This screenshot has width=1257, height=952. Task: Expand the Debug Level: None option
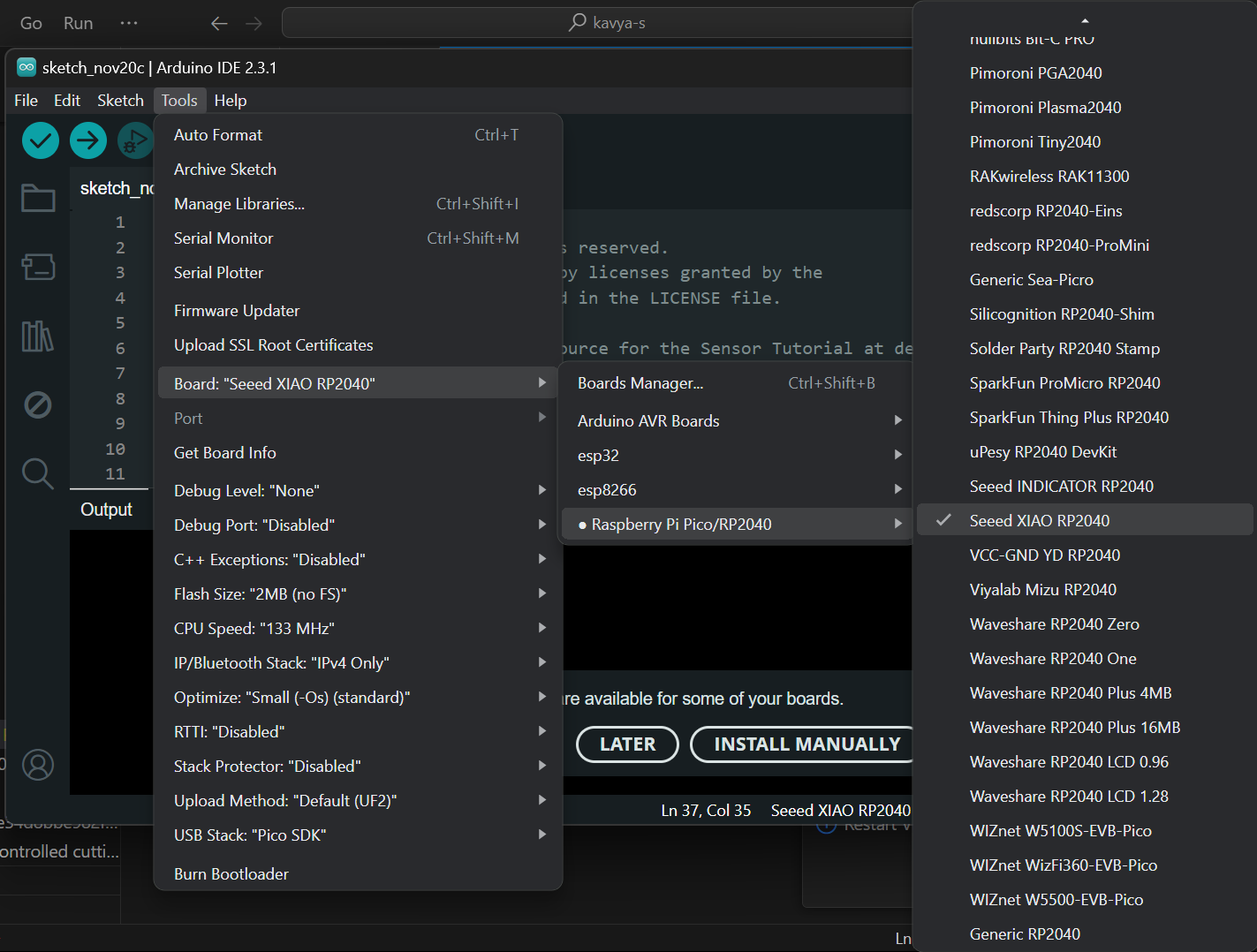358,491
